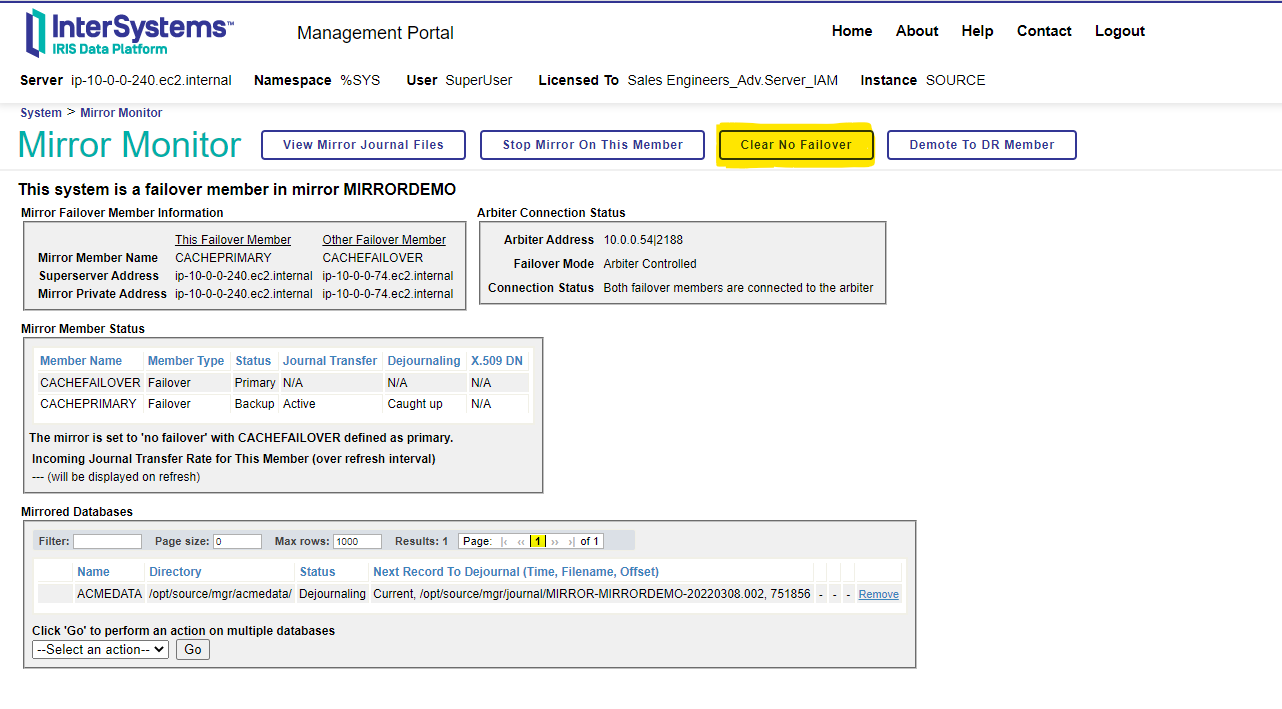Screen dimensions: 1282x709
Task: Open the About menu item
Action: click(917, 31)
